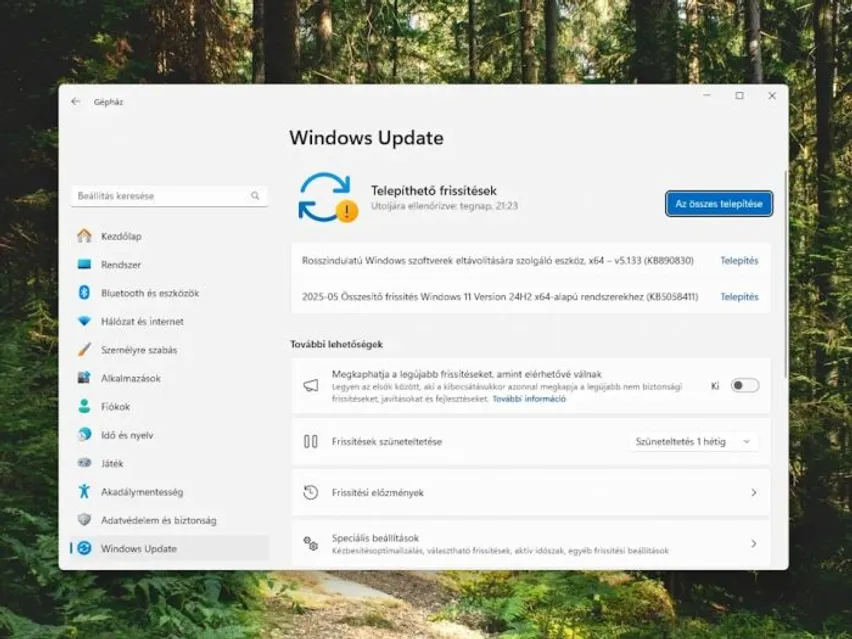Click the Beállítás keresése search field

tap(169, 196)
